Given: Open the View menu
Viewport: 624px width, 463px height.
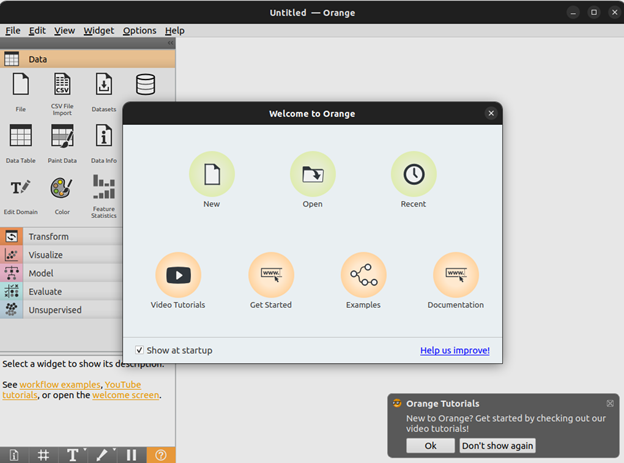Looking at the screenshot, I should (x=64, y=31).
